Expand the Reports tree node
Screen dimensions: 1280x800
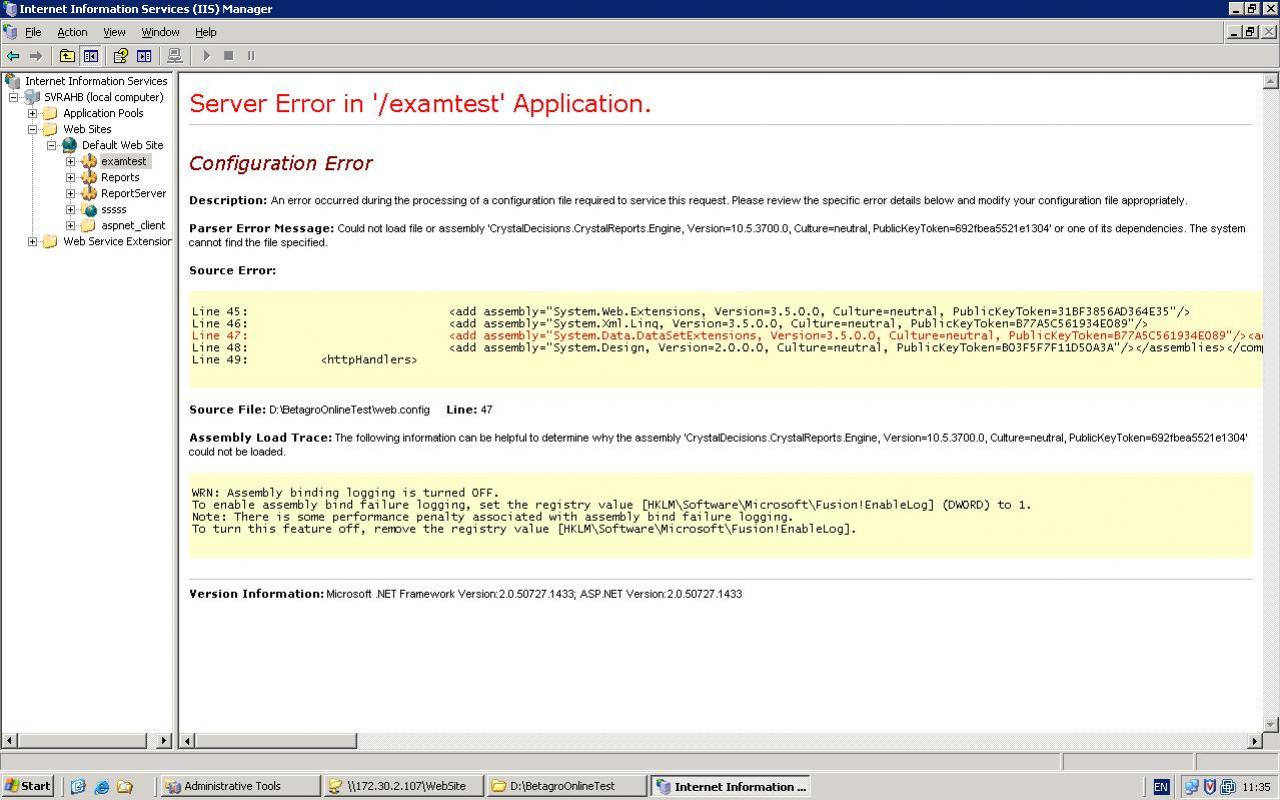tap(70, 177)
